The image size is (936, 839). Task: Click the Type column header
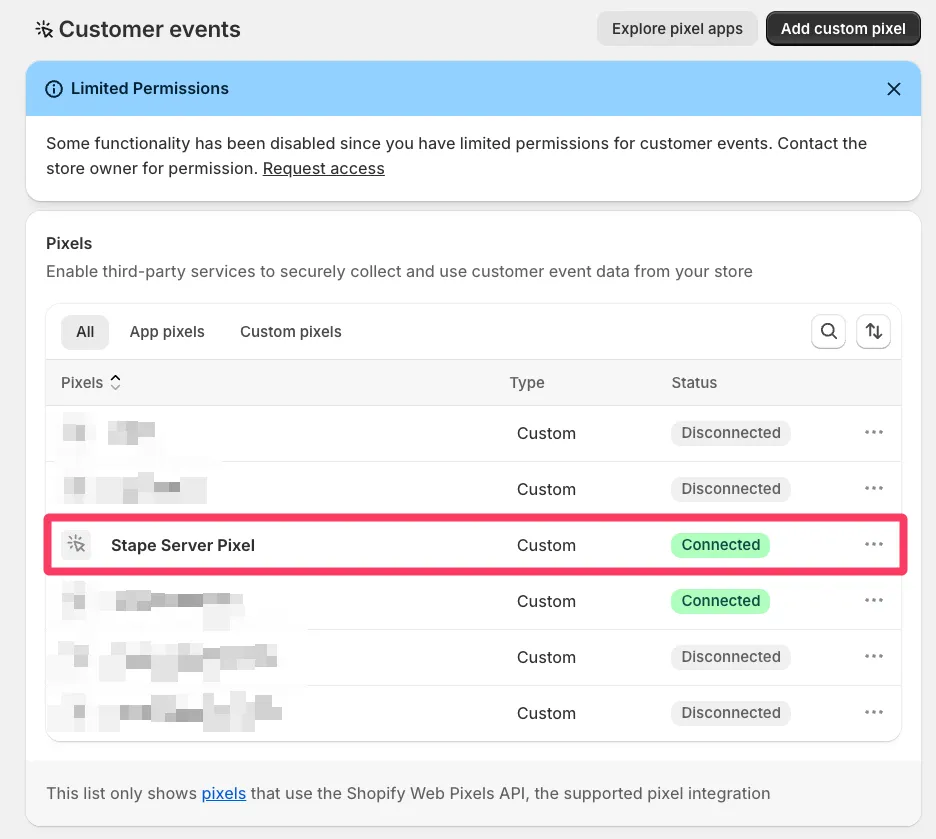point(526,383)
